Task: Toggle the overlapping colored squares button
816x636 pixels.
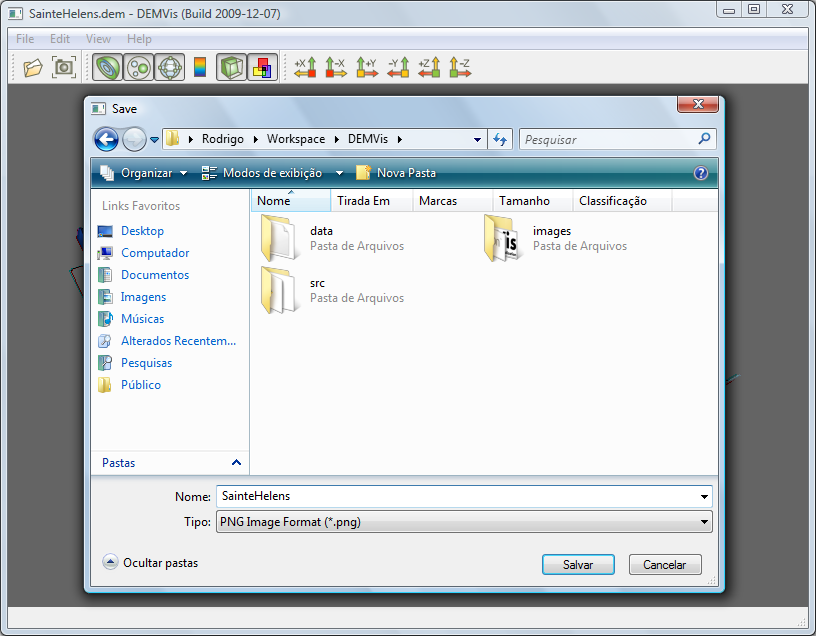Action: pyautogui.click(x=261, y=68)
